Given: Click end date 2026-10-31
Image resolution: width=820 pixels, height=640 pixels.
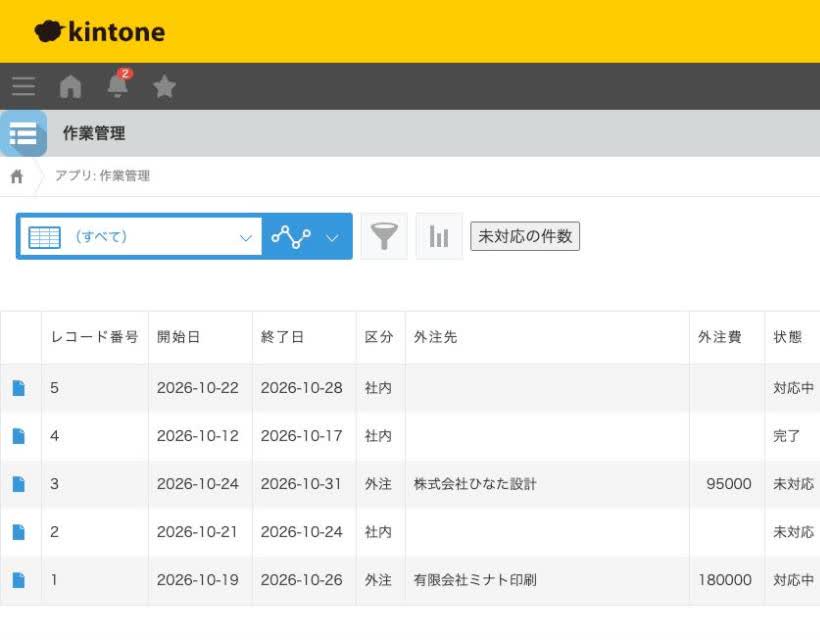Looking at the screenshot, I should pos(301,484).
